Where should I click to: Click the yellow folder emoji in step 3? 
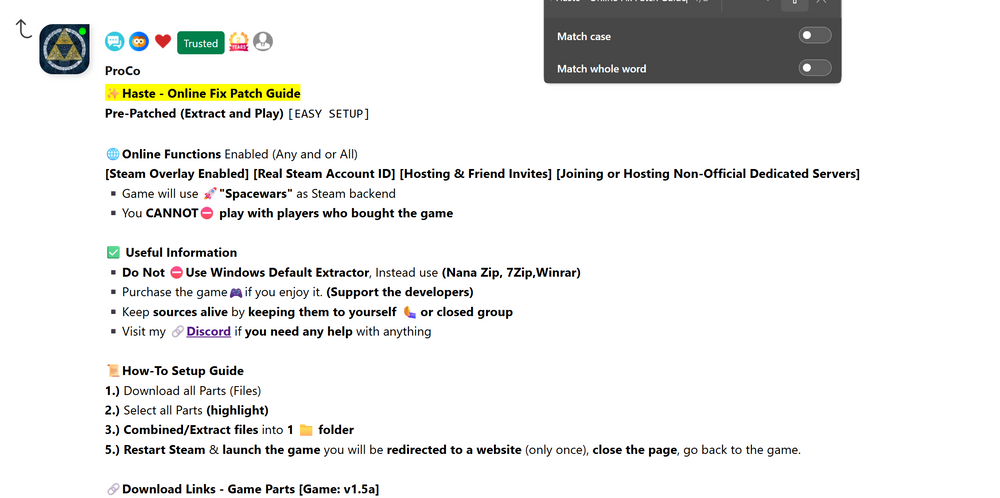[306, 430]
